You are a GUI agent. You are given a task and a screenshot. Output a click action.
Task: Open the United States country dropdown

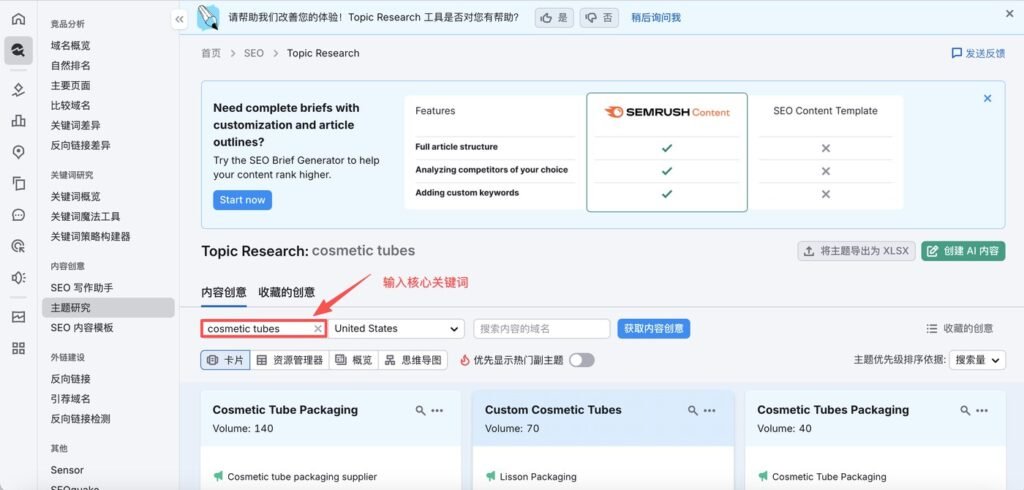pos(396,329)
